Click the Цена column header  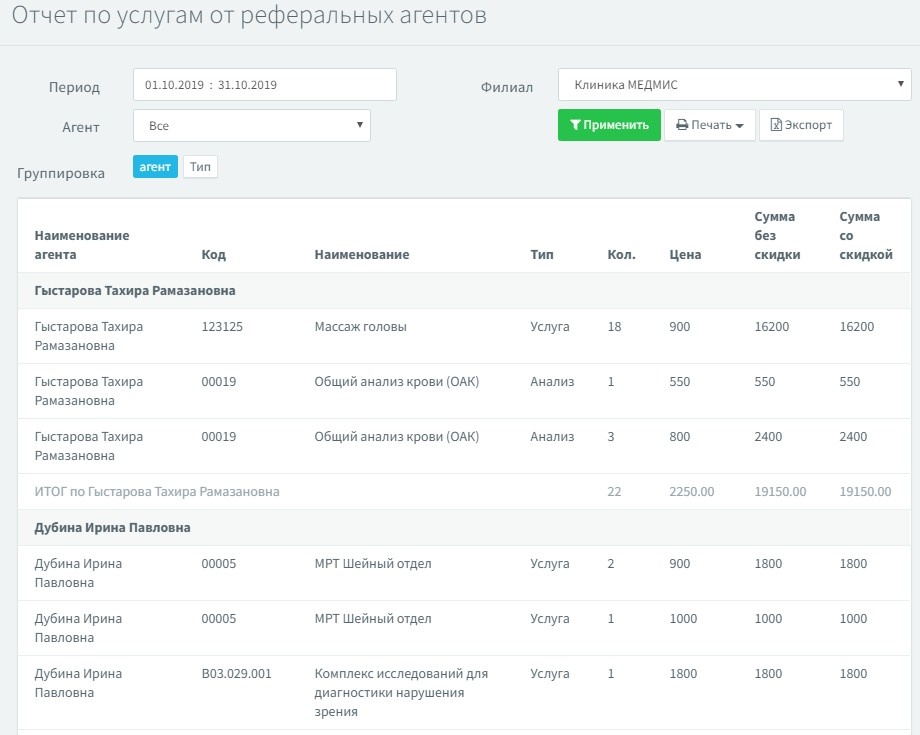pos(685,255)
